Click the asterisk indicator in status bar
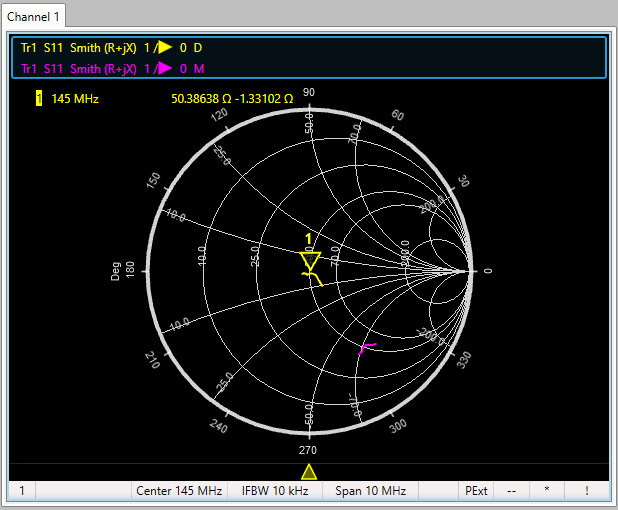The height and width of the screenshot is (510, 618). click(546, 491)
